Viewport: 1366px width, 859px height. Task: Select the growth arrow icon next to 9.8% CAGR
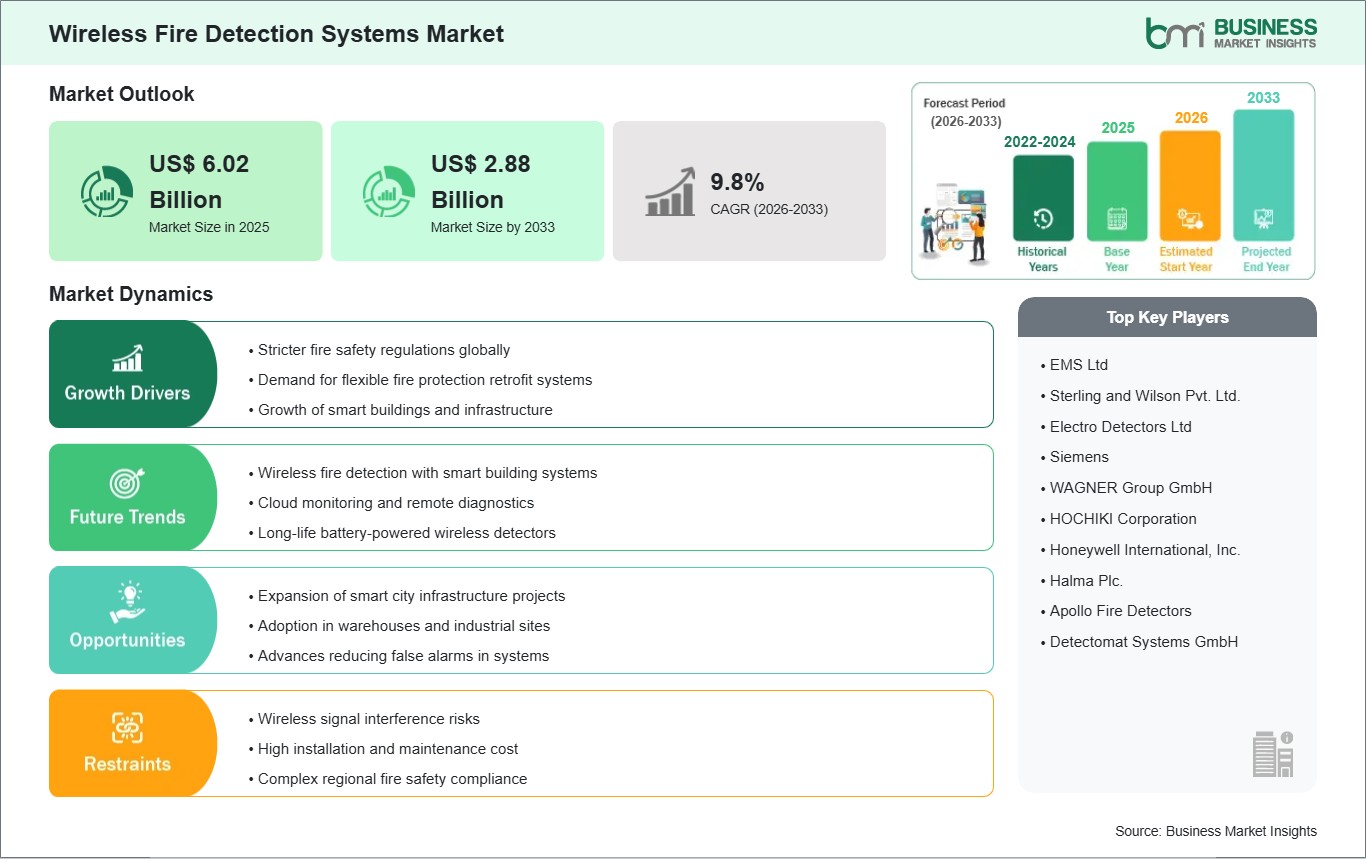(670, 191)
